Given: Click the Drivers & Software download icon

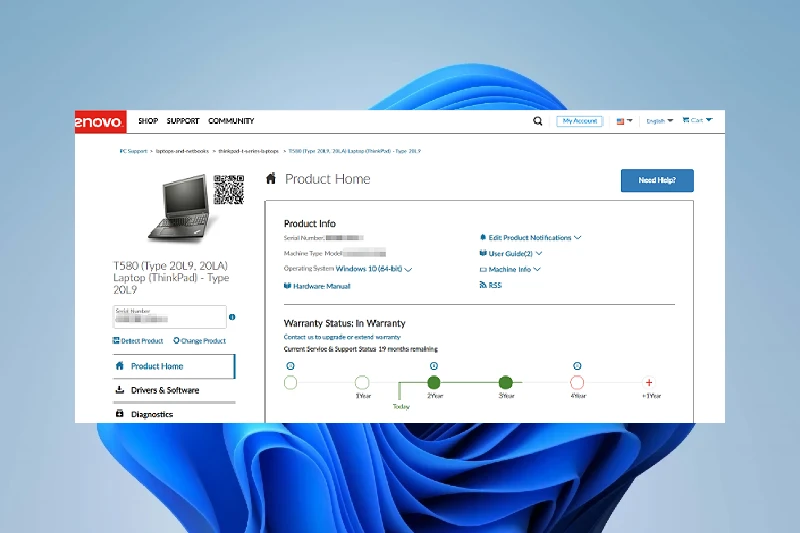Looking at the screenshot, I should point(120,390).
